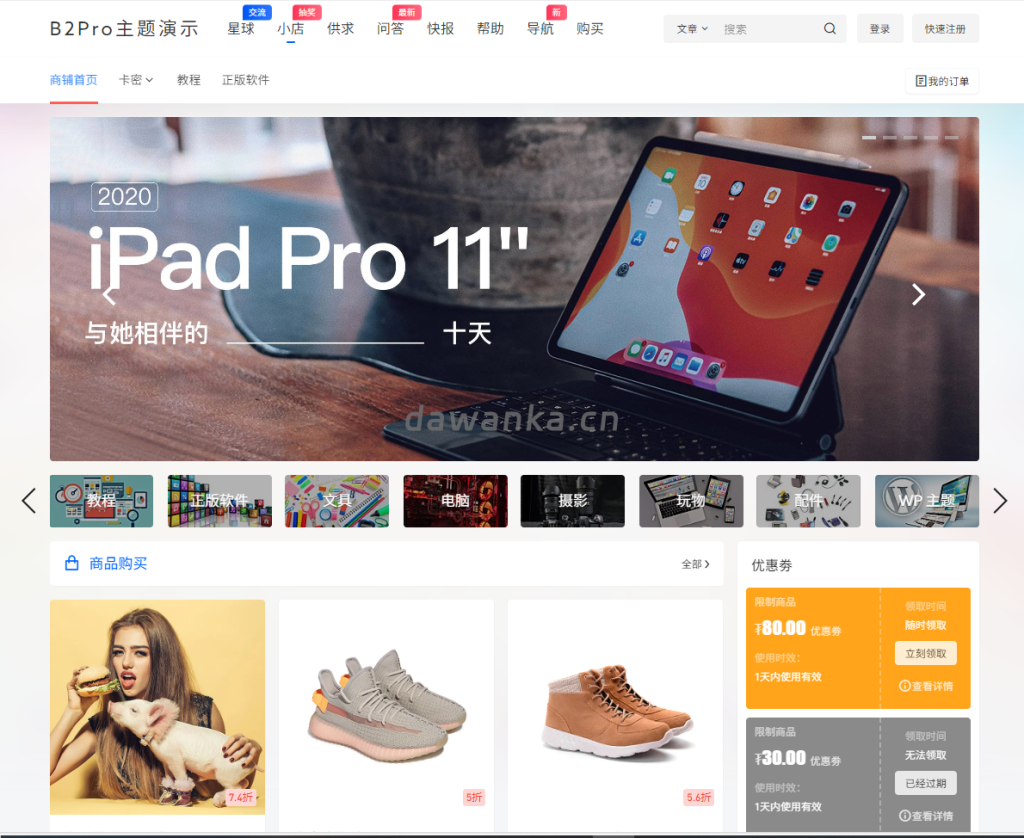Open 我的订单 button
The width and height of the screenshot is (1024, 838).
(942, 81)
